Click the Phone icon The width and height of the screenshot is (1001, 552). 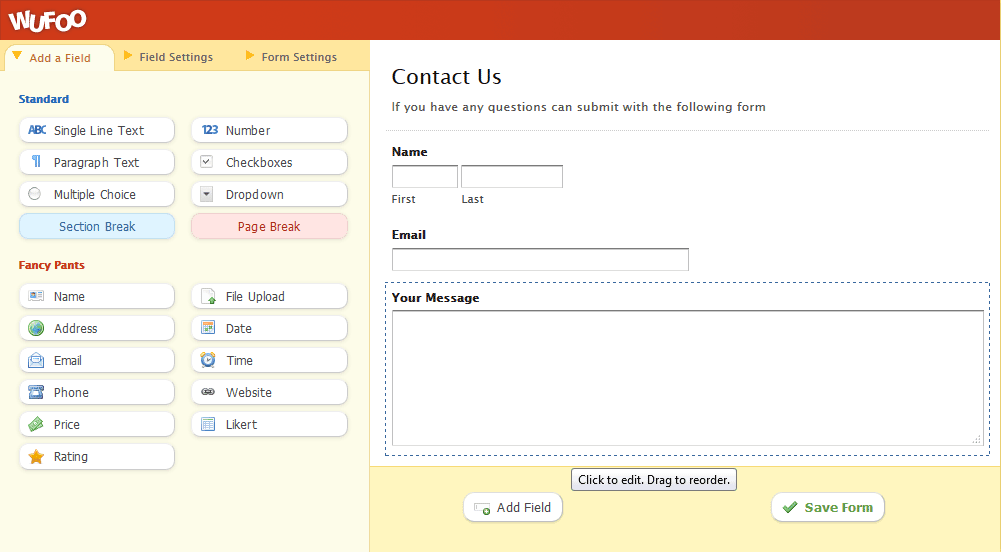(x=36, y=392)
